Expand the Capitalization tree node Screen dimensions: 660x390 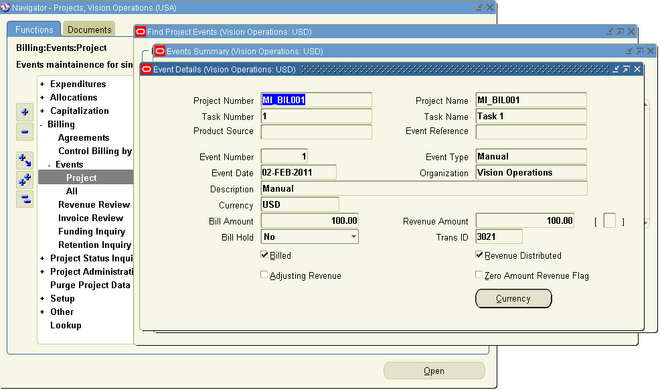(42, 111)
